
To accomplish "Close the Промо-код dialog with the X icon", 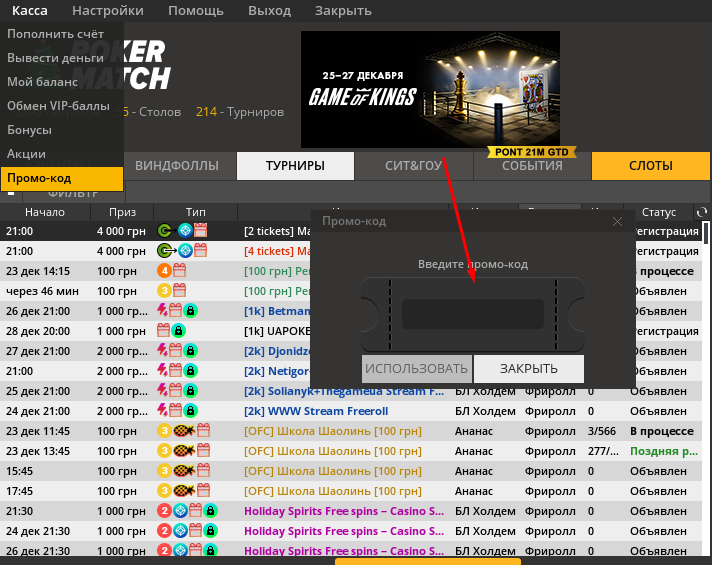I will click(x=617, y=221).
